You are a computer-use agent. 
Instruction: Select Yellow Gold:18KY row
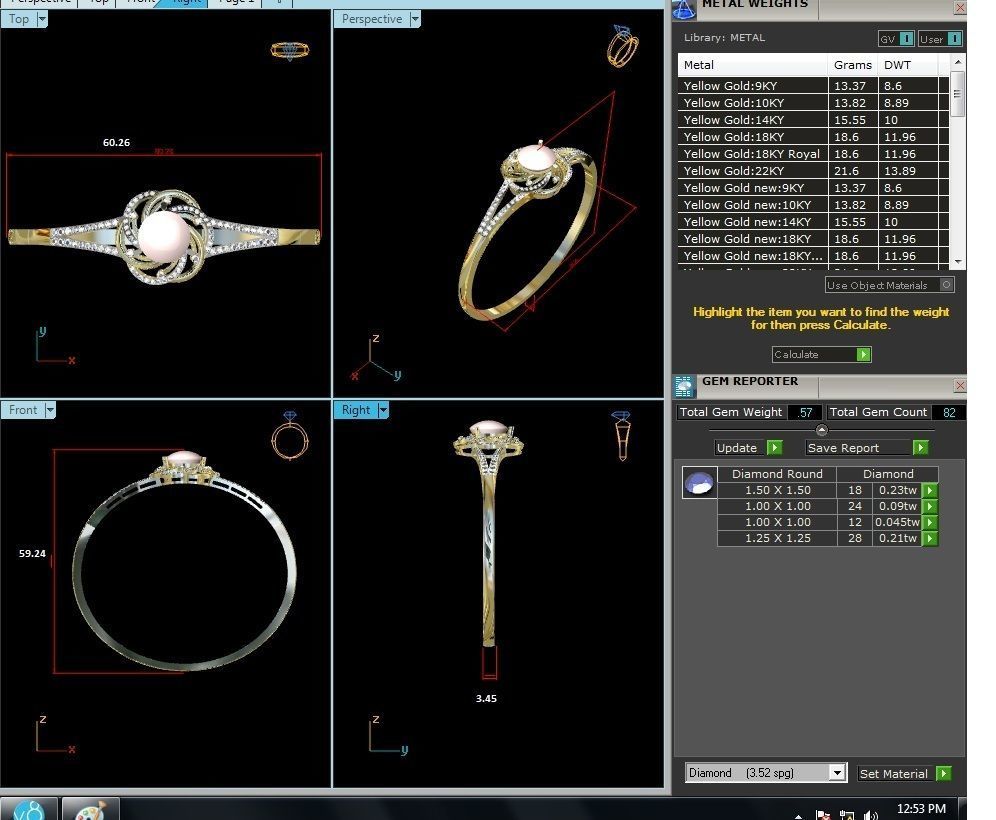(814, 137)
